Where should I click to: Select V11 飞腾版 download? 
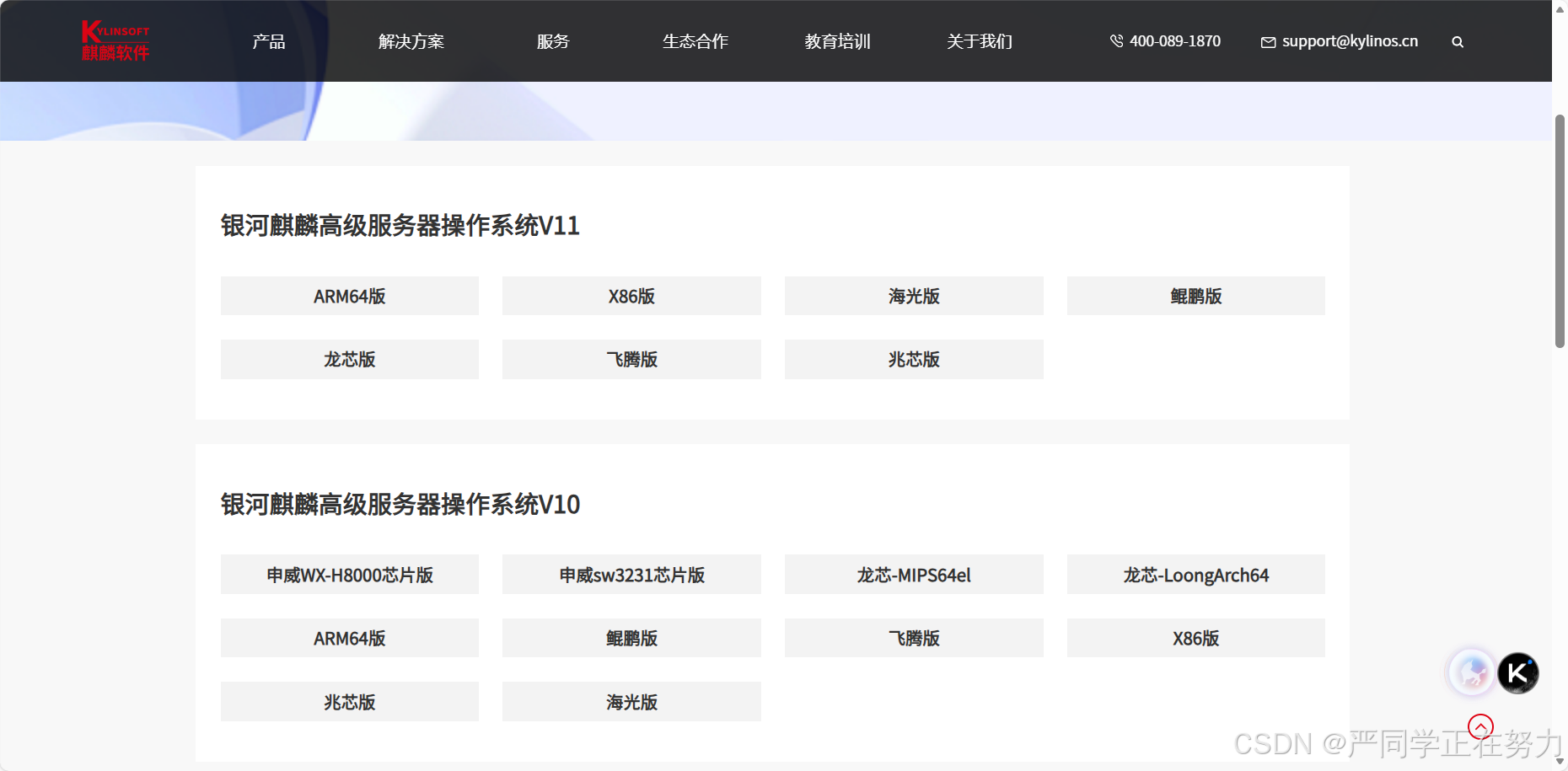coord(631,359)
